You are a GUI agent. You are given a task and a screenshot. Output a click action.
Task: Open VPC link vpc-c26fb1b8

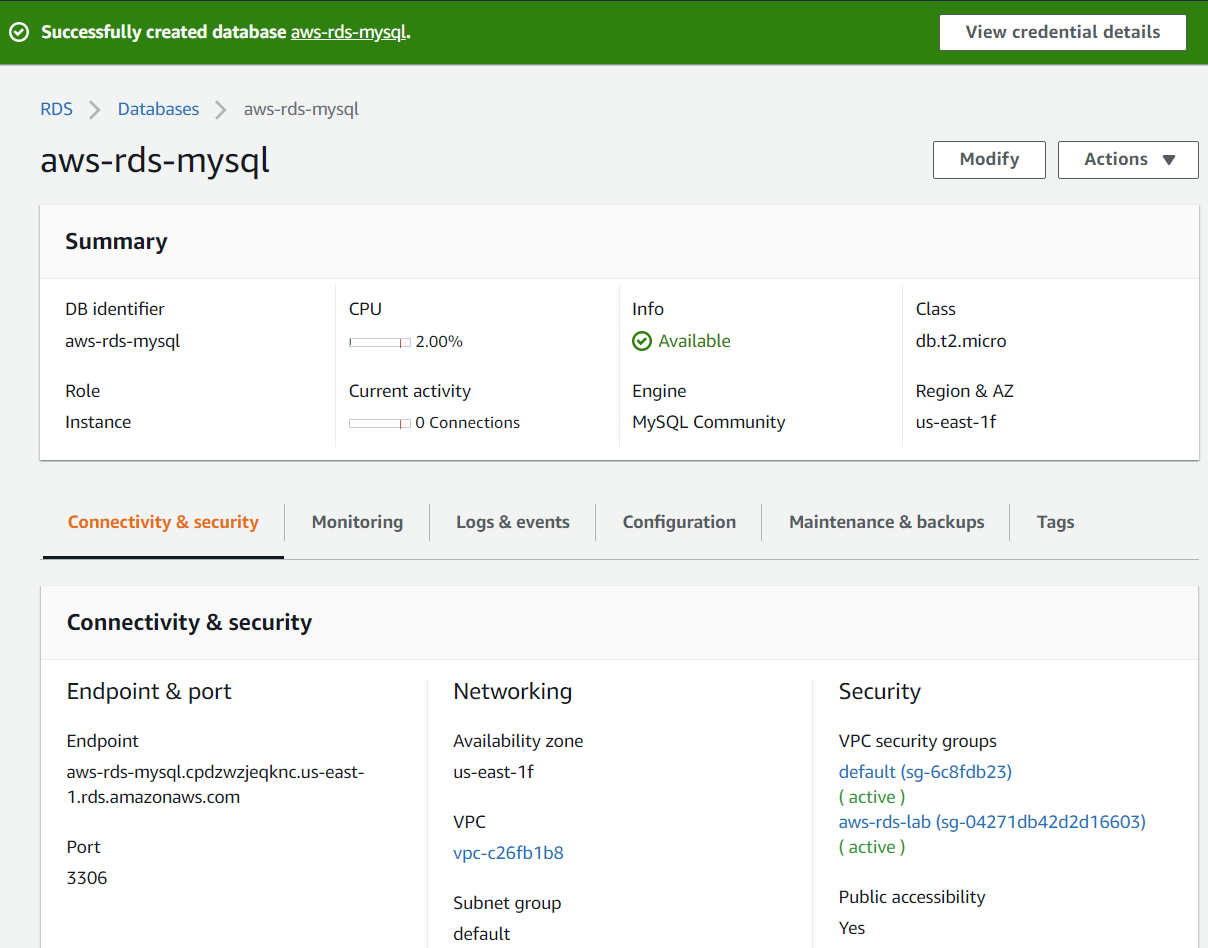(508, 853)
